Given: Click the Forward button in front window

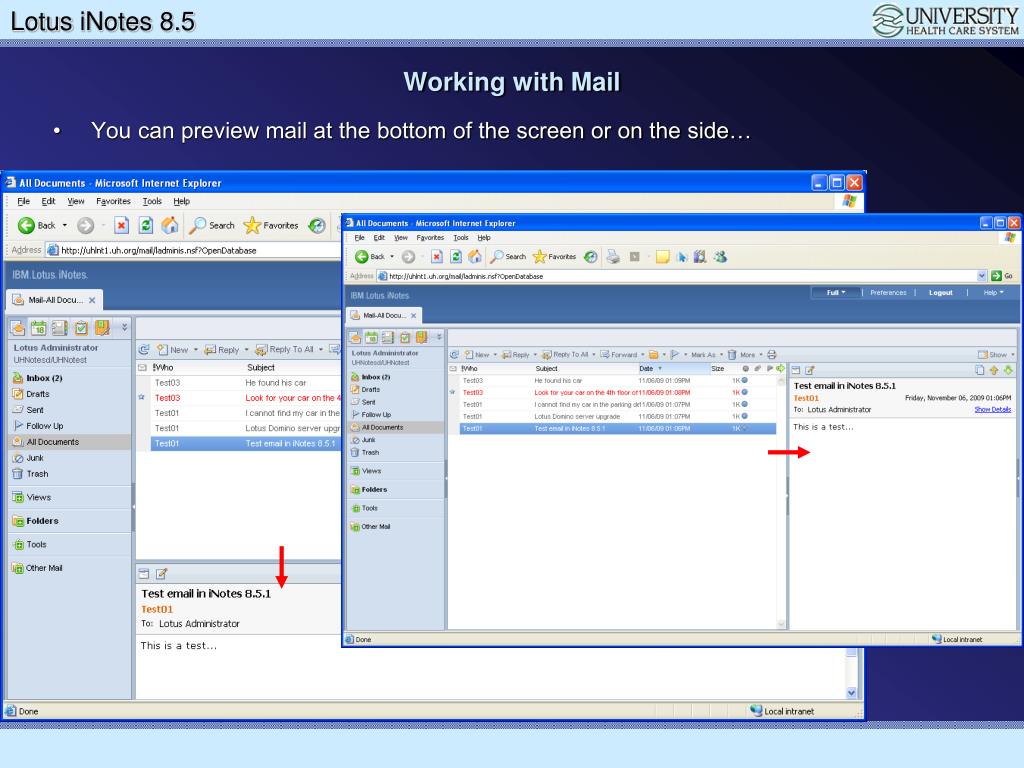Looking at the screenshot, I should [x=618, y=355].
